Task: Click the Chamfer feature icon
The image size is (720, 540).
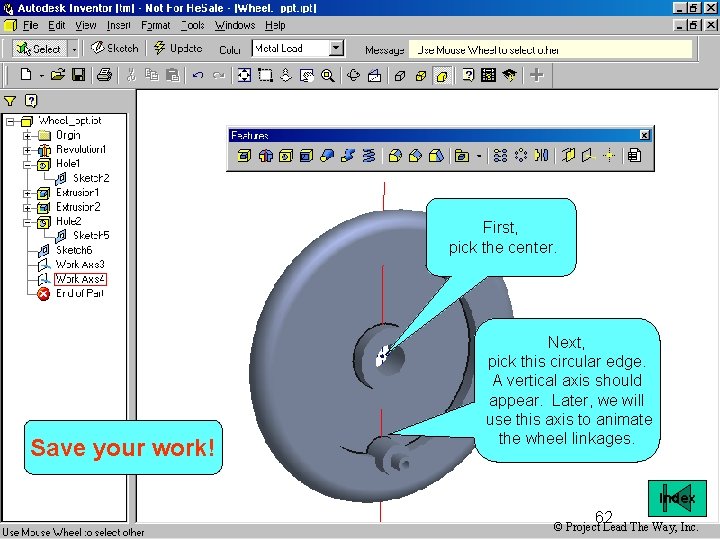Action: pos(415,156)
